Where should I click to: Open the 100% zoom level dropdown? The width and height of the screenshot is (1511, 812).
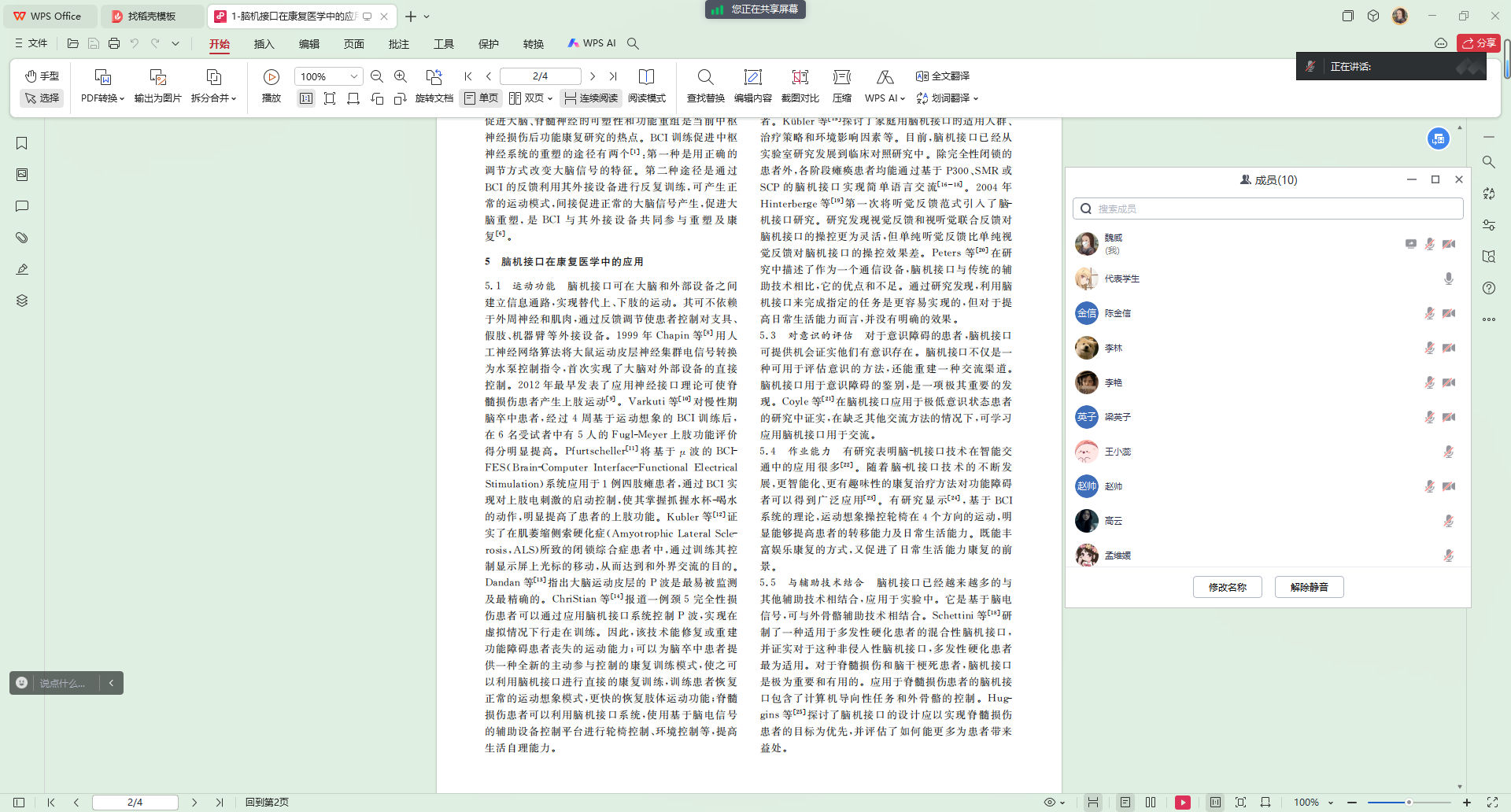point(353,76)
